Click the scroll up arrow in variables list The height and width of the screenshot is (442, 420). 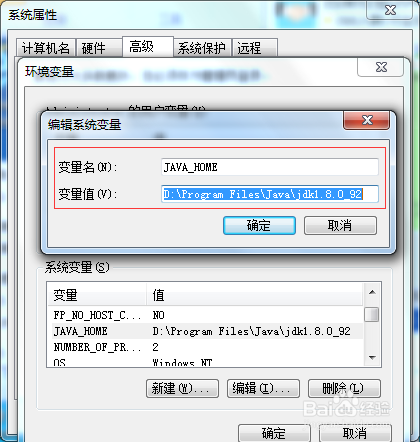click(x=372, y=293)
